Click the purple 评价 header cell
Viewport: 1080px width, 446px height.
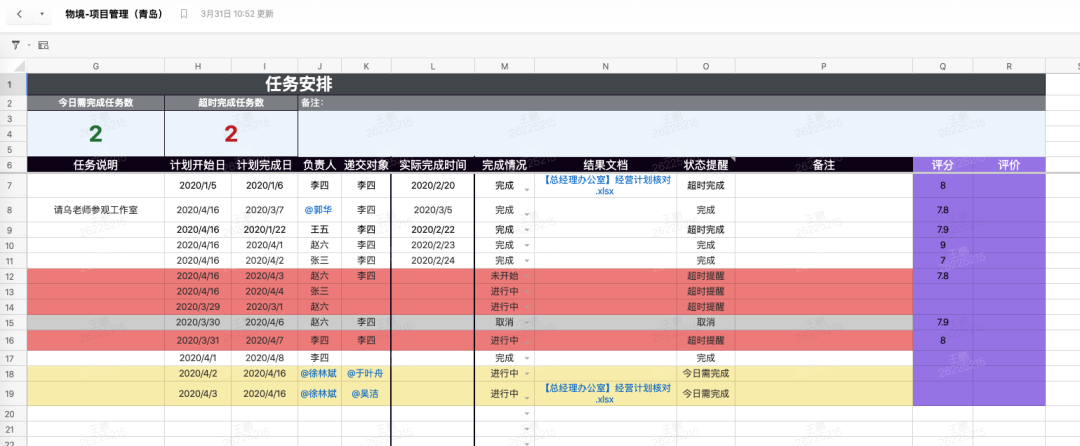point(1009,165)
